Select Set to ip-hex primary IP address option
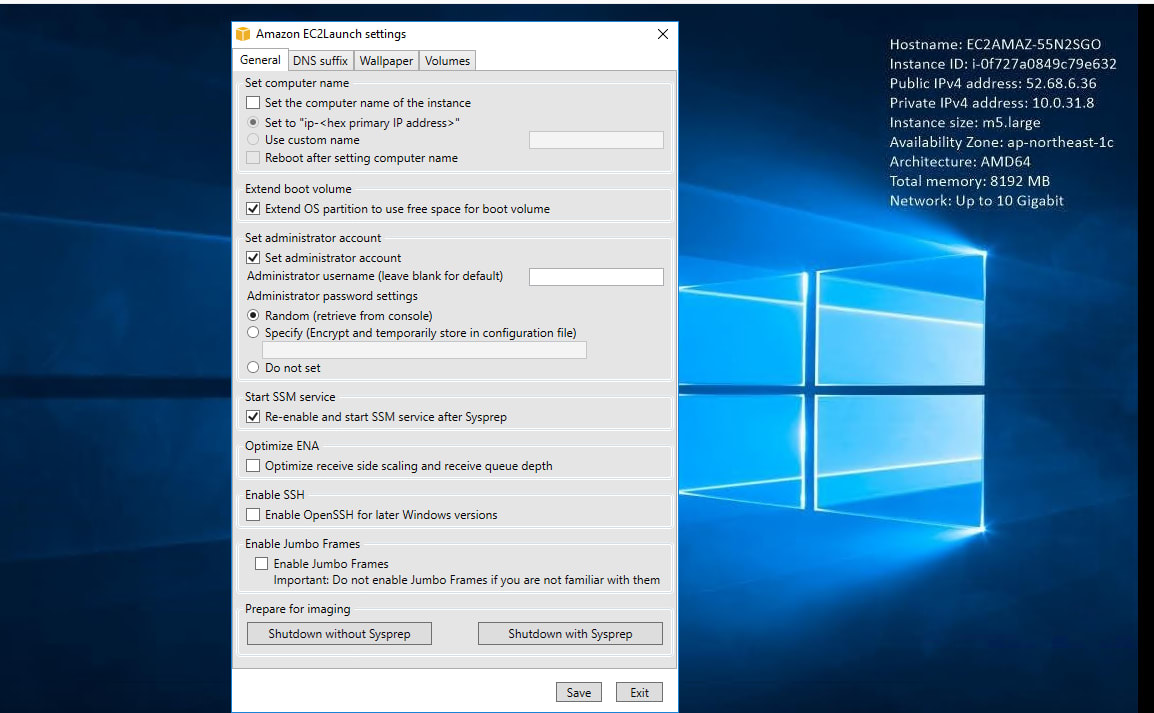The height and width of the screenshot is (713, 1154). tap(253, 122)
